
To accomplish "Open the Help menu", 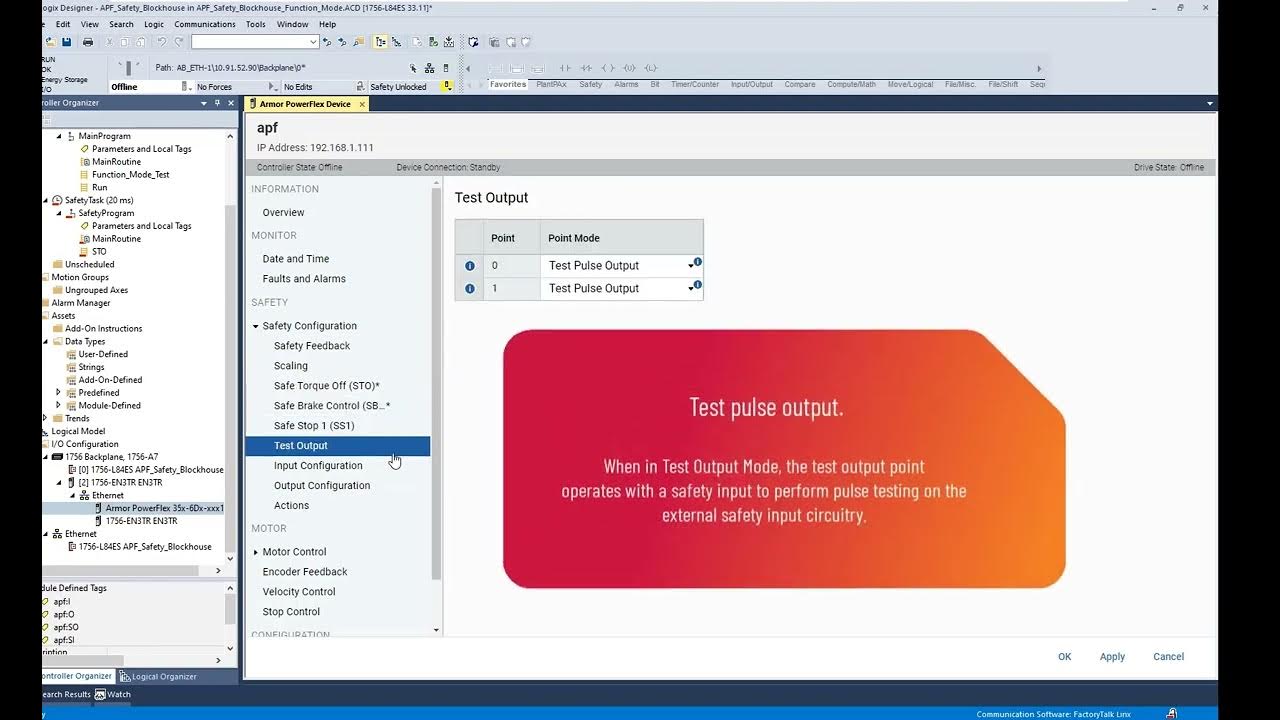I will pos(327,24).
